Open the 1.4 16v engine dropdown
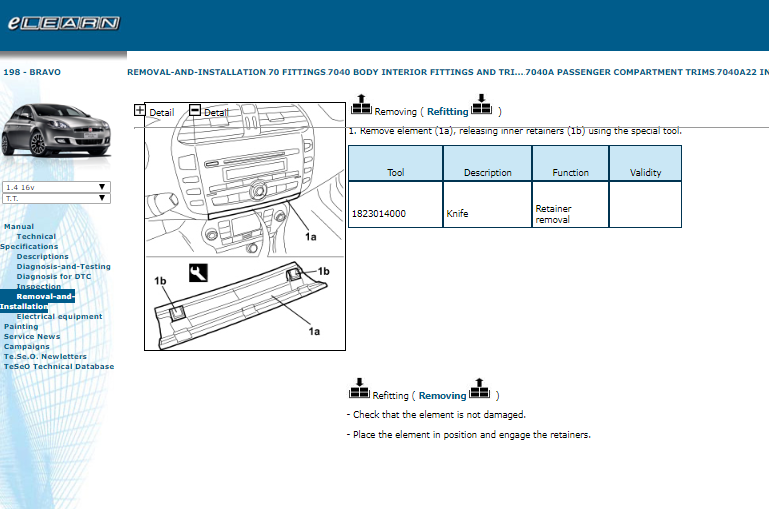Image resolution: width=769 pixels, height=509 pixels. 56,187
